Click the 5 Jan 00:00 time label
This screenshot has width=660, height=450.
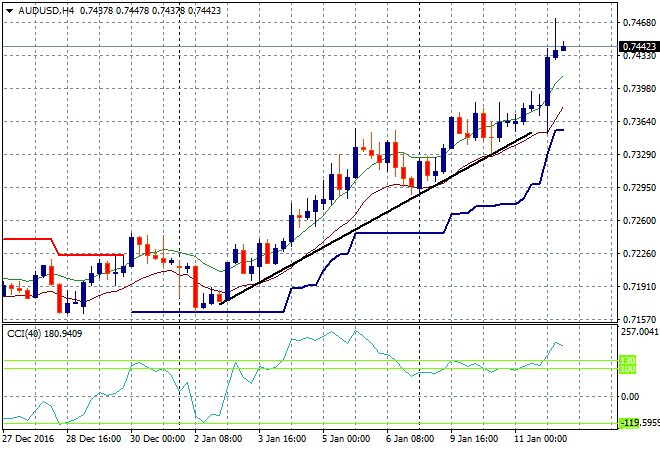[x=346, y=439]
